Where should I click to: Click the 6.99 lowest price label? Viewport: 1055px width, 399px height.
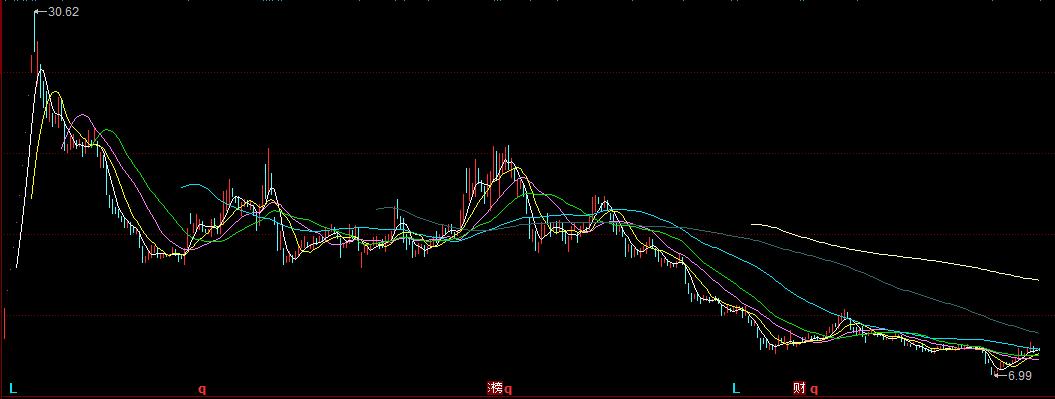click(x=1020, y=376)
